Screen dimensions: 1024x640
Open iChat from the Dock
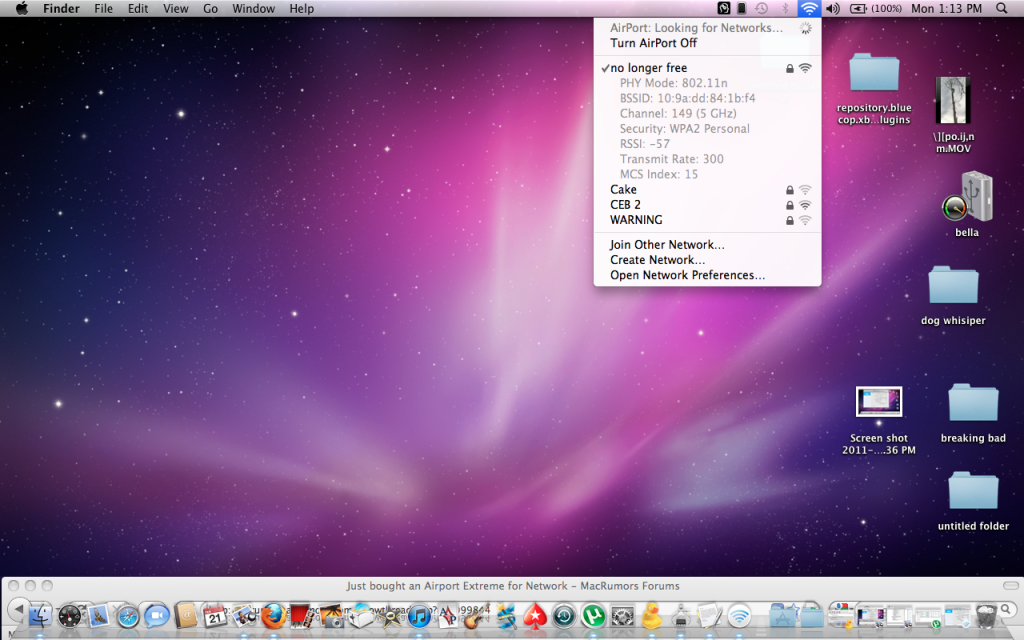click(157, 616)
